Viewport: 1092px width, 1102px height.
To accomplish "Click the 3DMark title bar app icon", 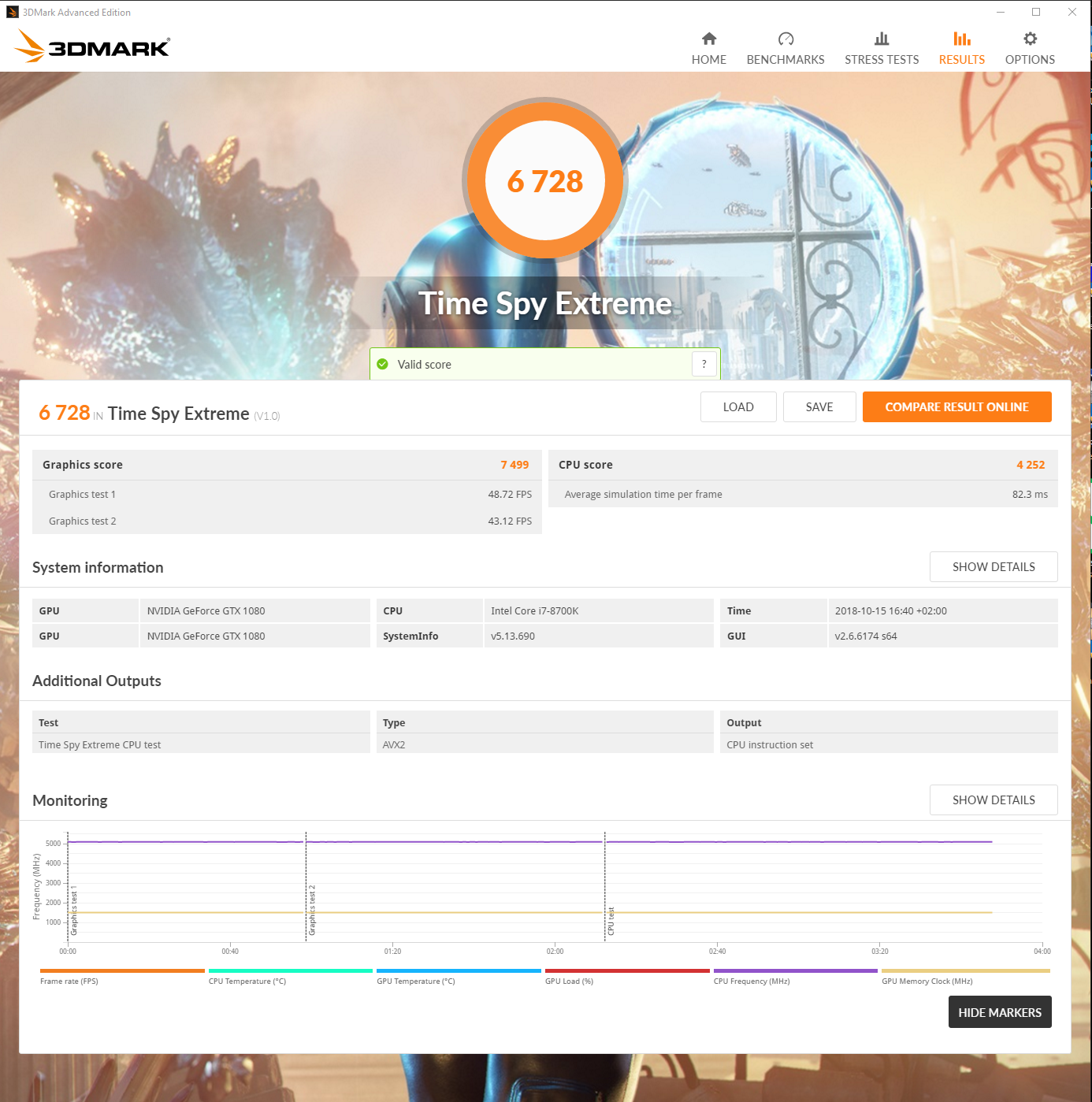I will [x=12, y=12].
